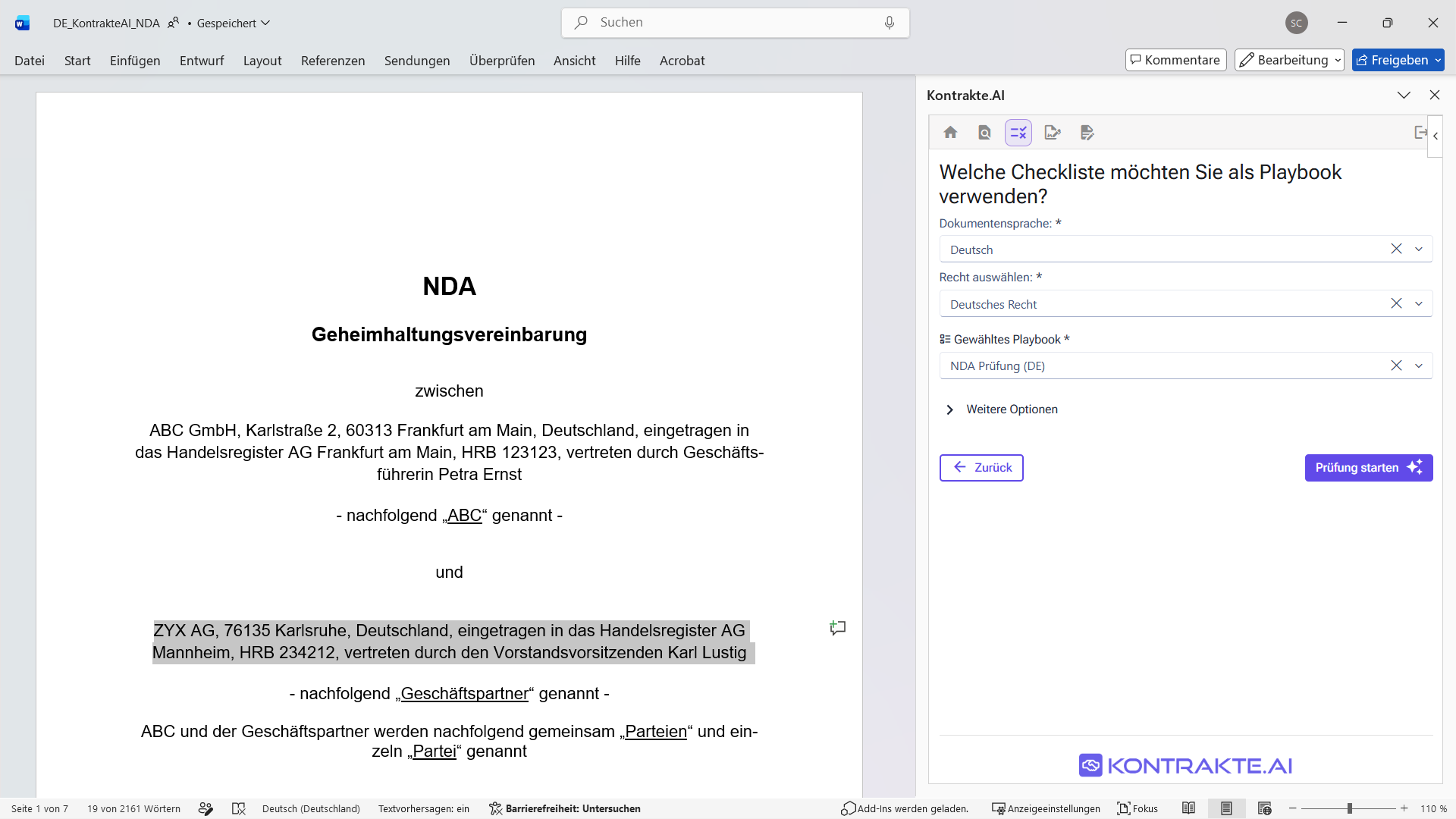Viewport: 1456px width, 819px height.
Task: Click the word count 19 von 2161 Wörtern
Action: [x=133, y=808]
